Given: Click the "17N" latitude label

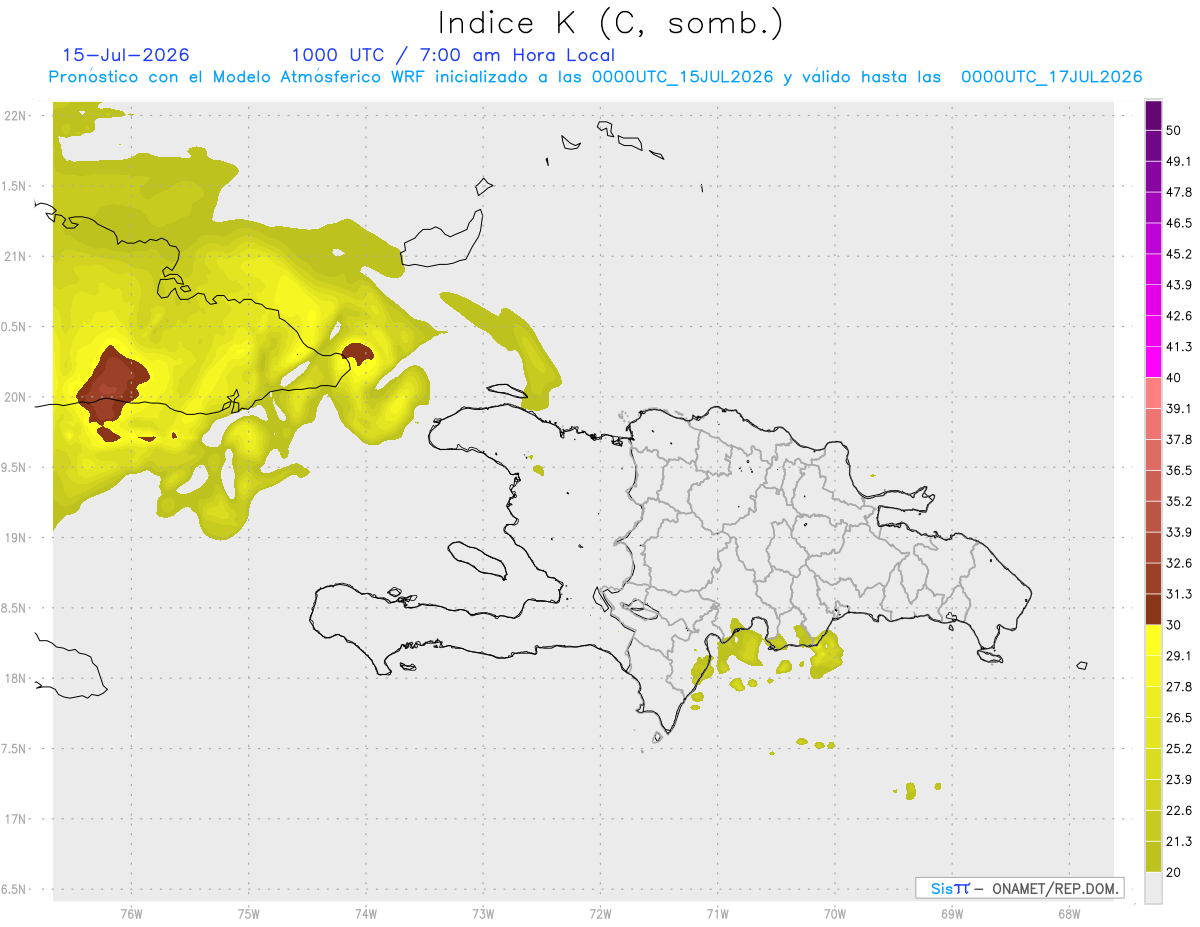Looking at the screenshot, I should [x=15, y=819].
